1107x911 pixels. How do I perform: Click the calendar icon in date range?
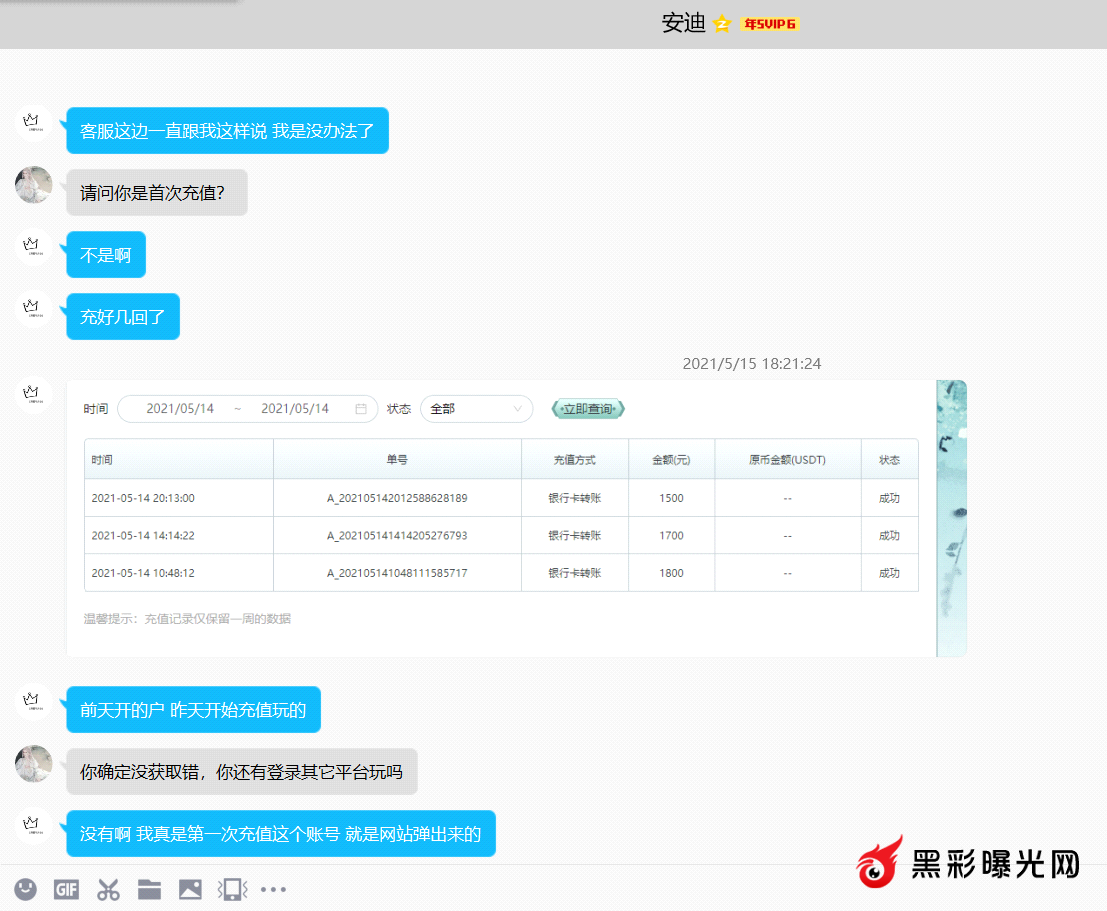click(361, 409)
